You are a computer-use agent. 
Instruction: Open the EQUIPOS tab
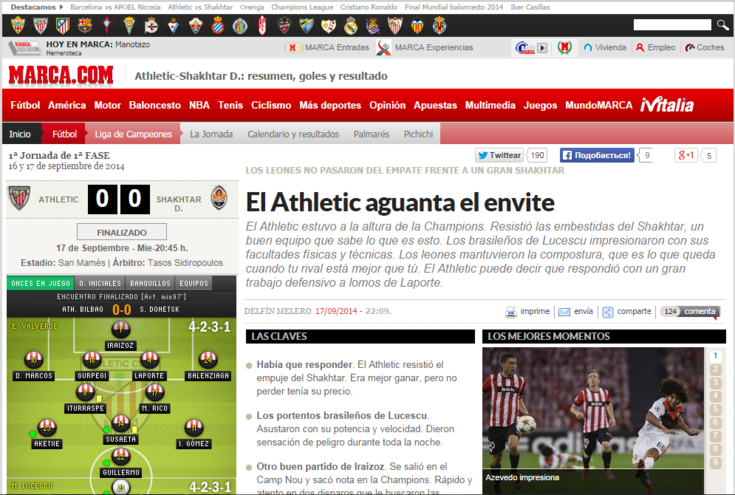coord(194,283)
